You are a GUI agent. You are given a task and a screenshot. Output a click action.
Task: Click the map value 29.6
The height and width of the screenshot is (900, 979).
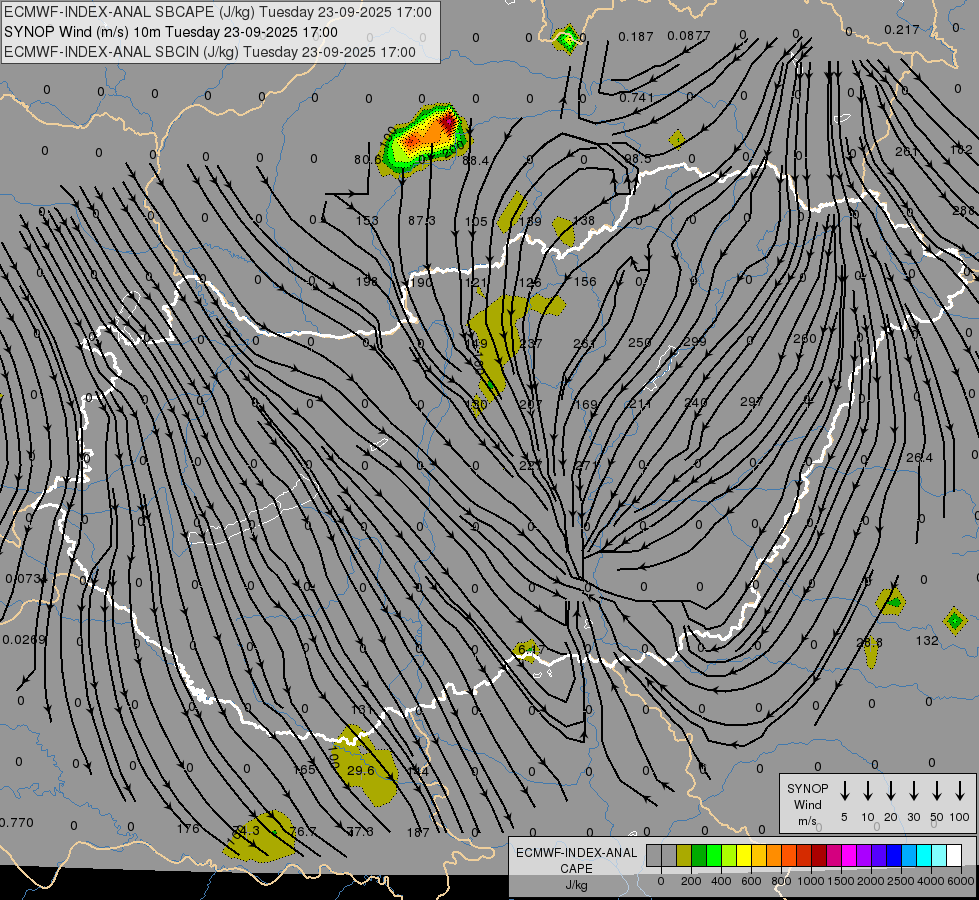click(x=360, y=770)
